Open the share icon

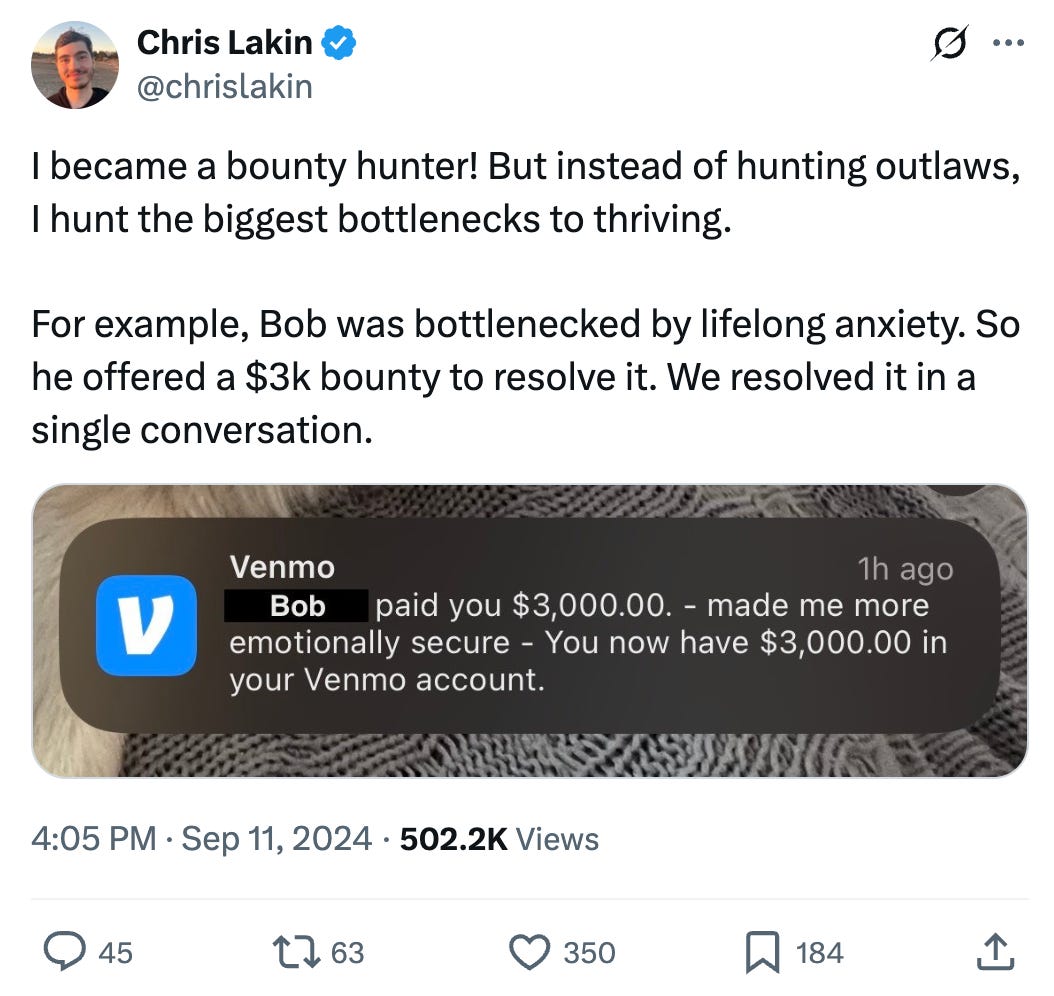[995, 952]
